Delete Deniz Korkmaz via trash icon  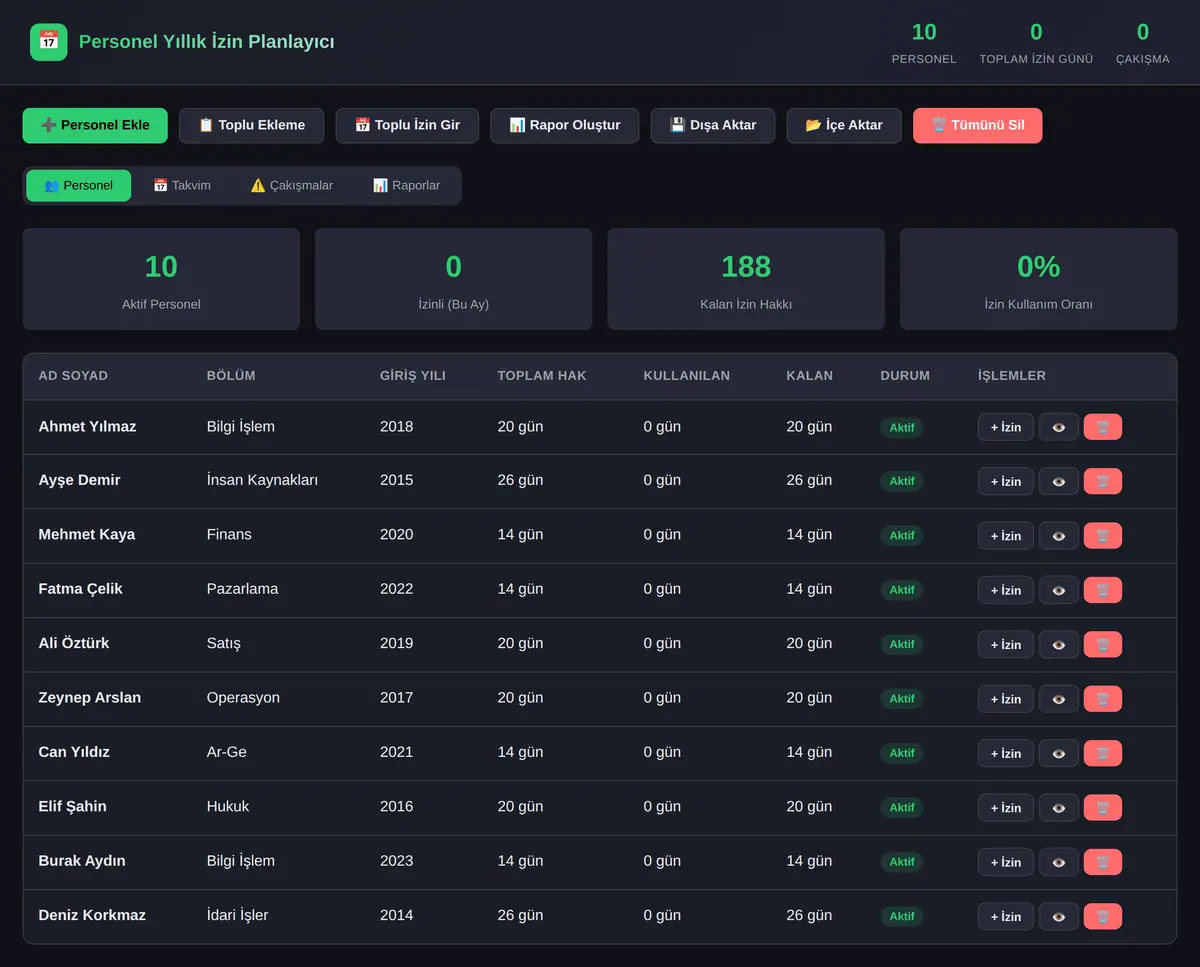pos(1102,916)
